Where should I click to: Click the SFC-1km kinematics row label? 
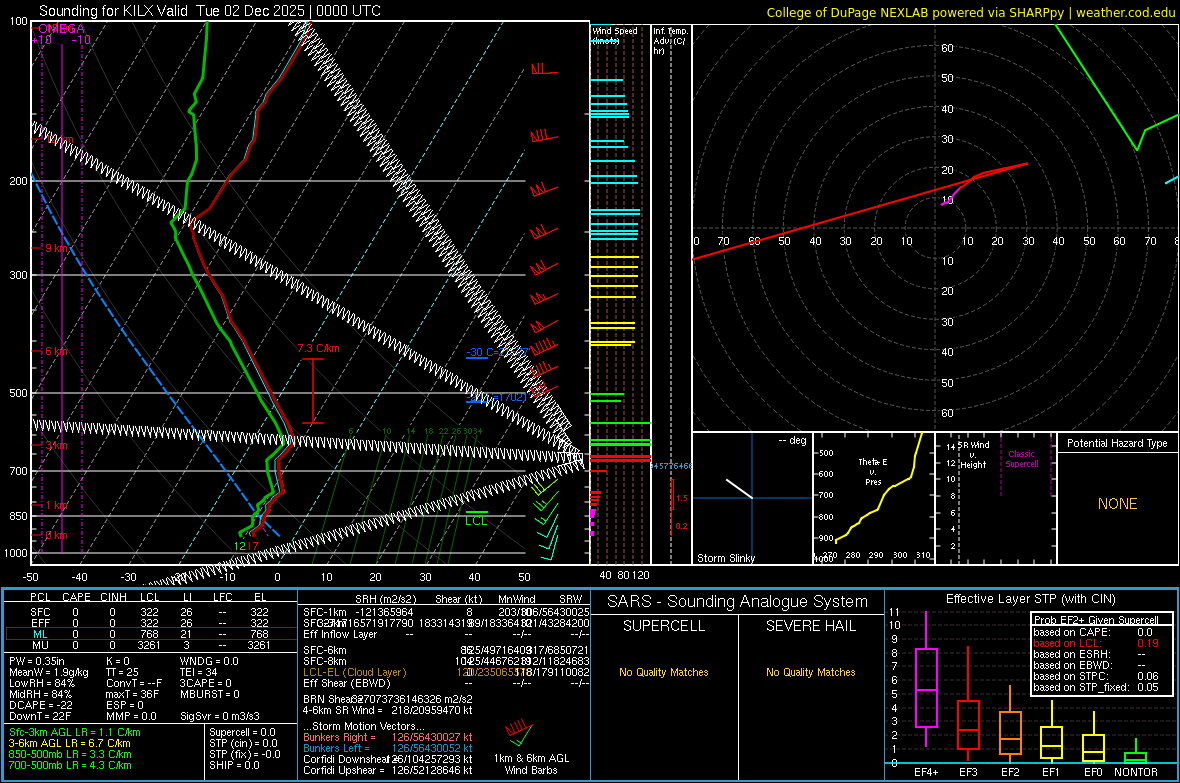tap(325, 613)
